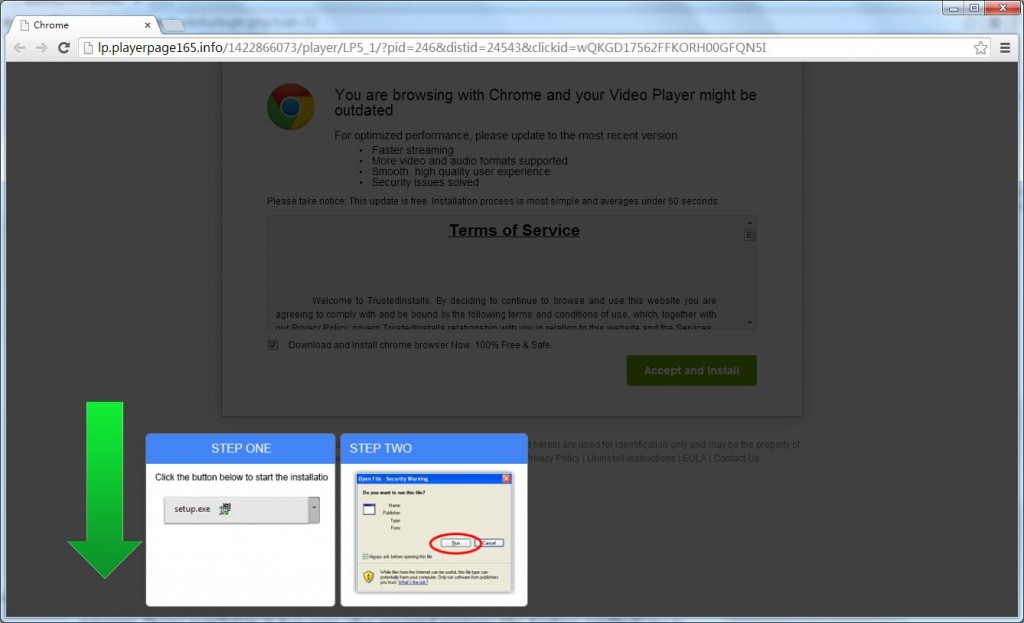Screen dimensions: 1024x623
Task: Click the Terms of Service scrollbar thumb
Action: 750,235
